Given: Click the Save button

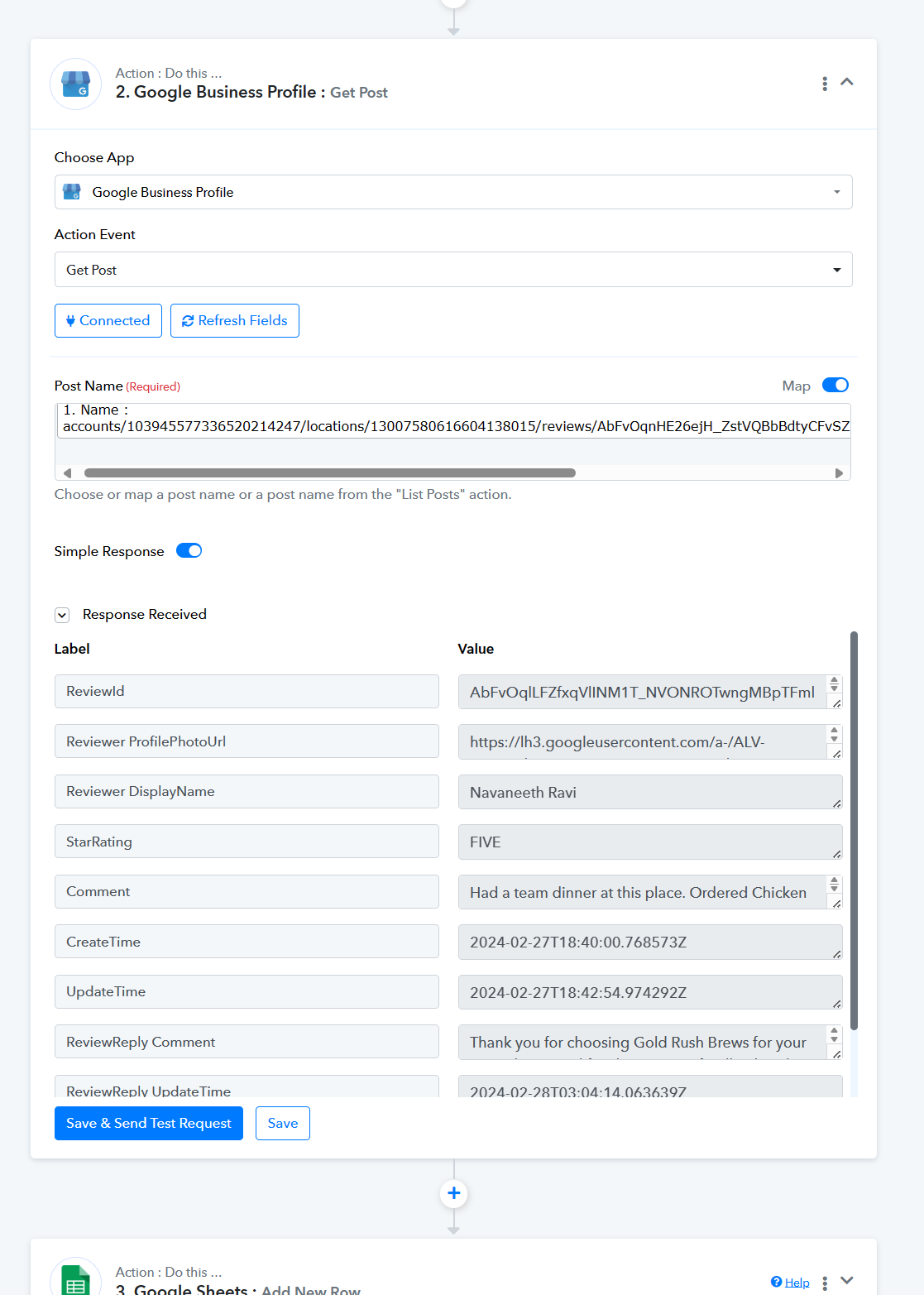Looking at the screenshot, I should click(283, 1123).
